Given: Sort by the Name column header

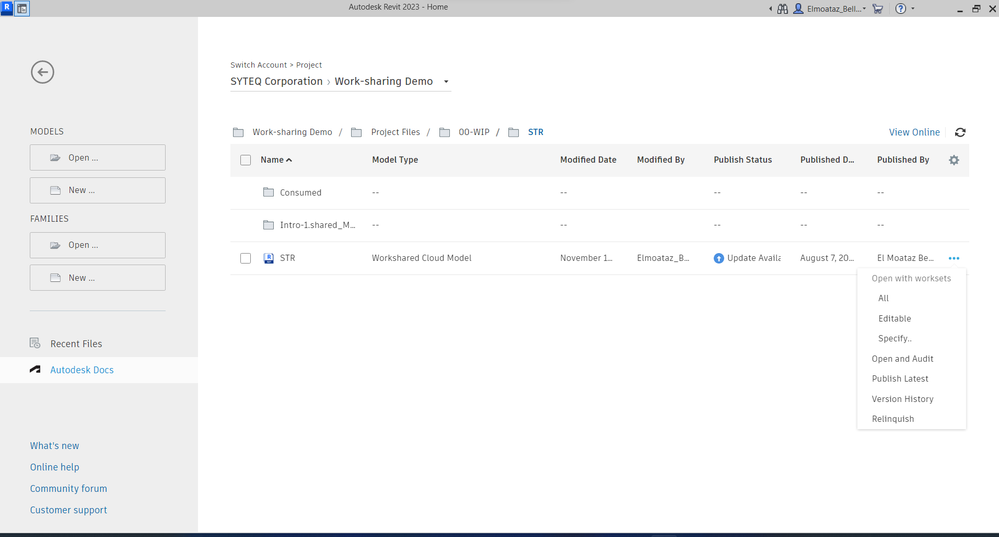Looking at the screenshot, I should [276, 160].
